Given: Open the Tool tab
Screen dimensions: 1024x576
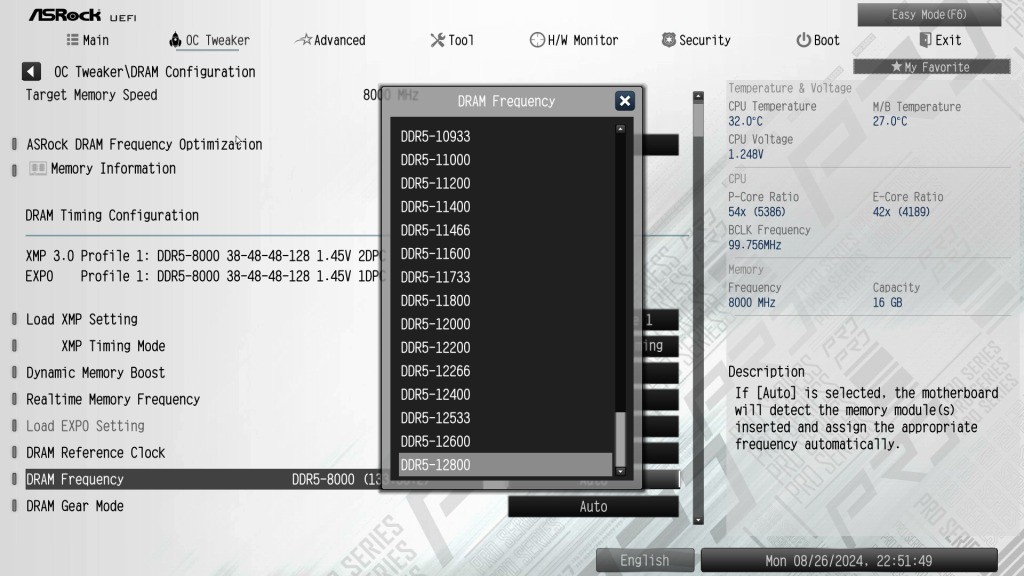Looking at the screenshot, I should [x=452, y=40].
